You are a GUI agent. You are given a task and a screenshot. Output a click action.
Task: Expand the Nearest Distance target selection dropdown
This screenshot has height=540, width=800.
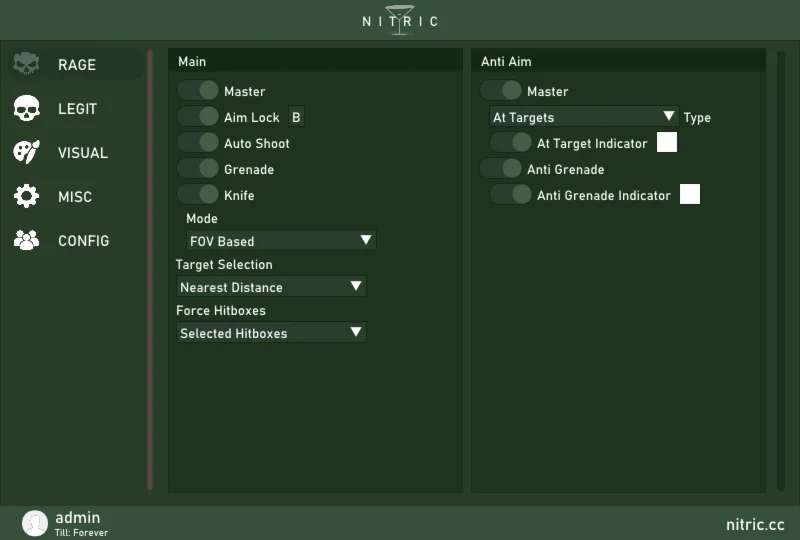[x=270, y=287]
